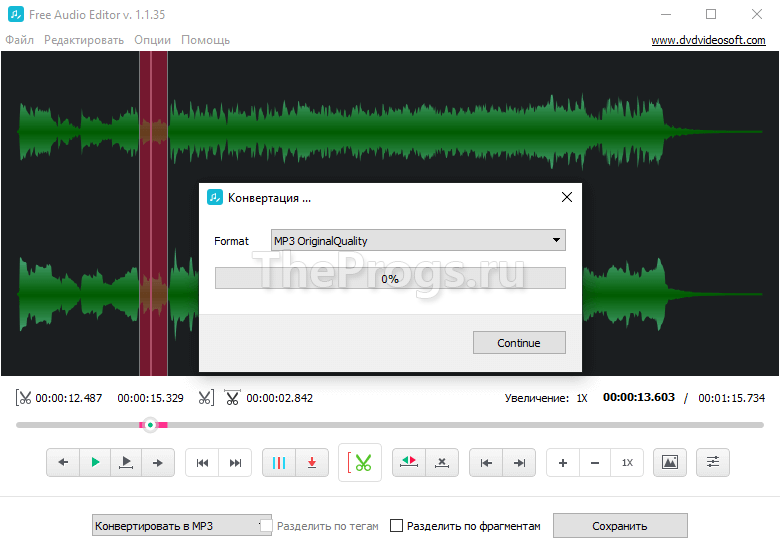
Task: Click the Free Audio Editor app logo
Action: (x=15, y=14)
